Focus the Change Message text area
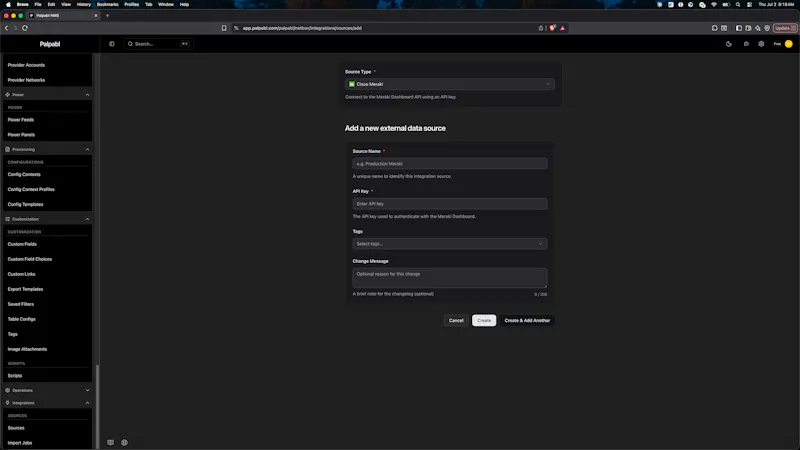 449,278
